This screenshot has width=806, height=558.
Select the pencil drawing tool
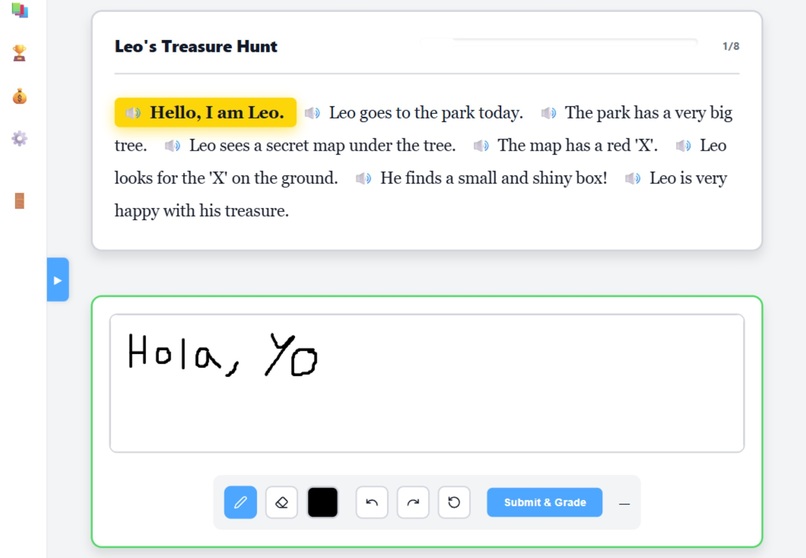click(x=241, y=502)
